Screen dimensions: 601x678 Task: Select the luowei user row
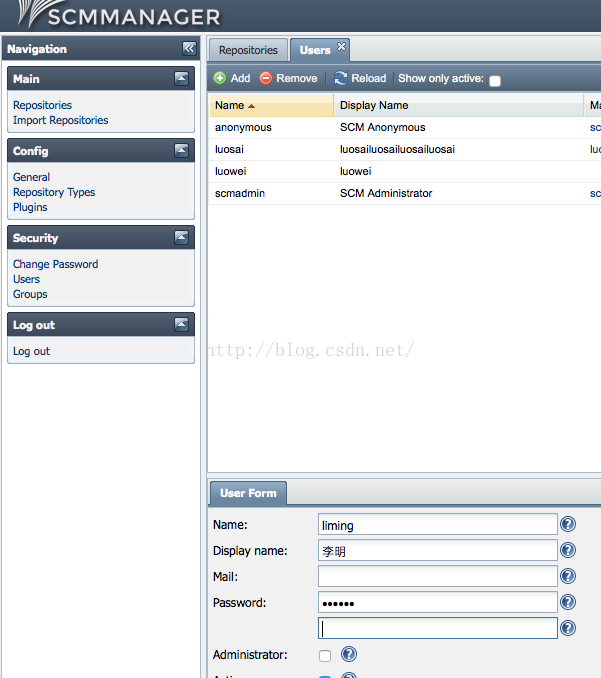[405, 172]
